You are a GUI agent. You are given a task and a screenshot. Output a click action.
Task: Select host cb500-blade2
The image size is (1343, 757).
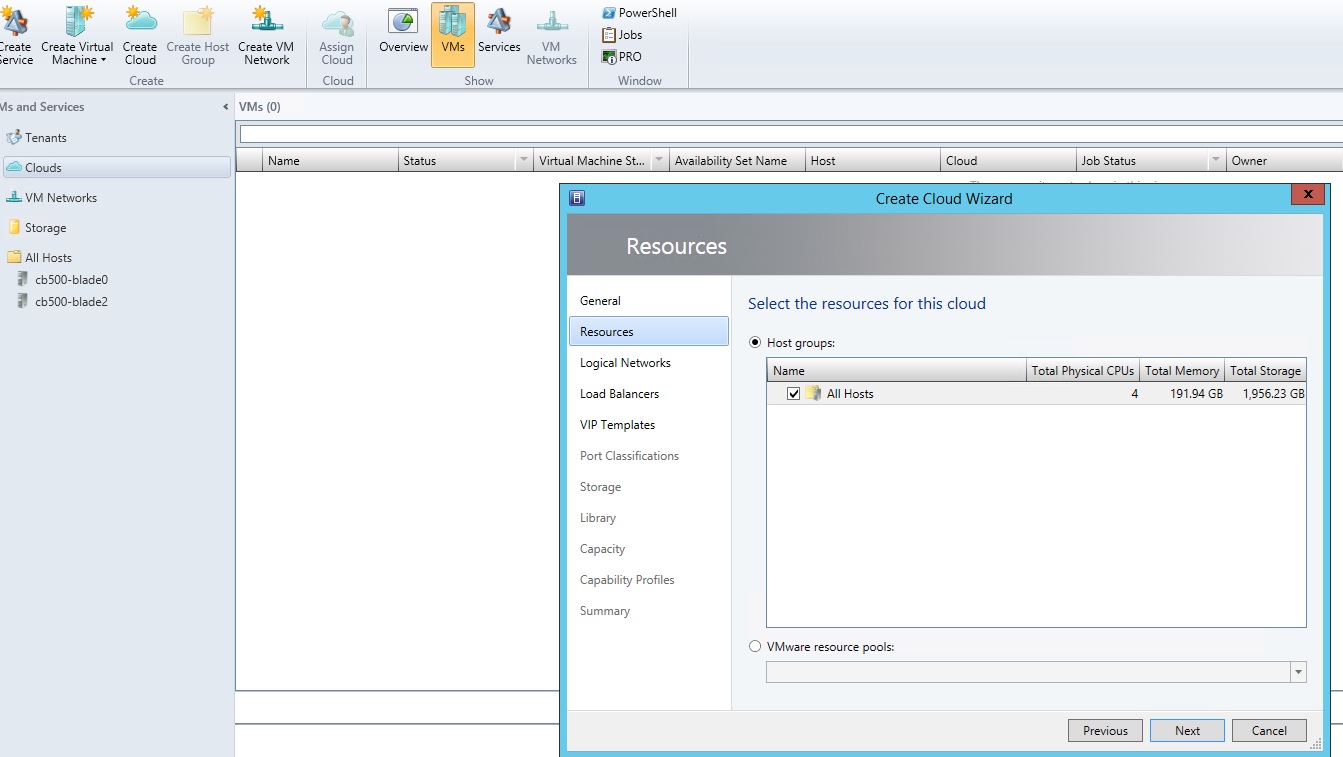click(63, 302)
